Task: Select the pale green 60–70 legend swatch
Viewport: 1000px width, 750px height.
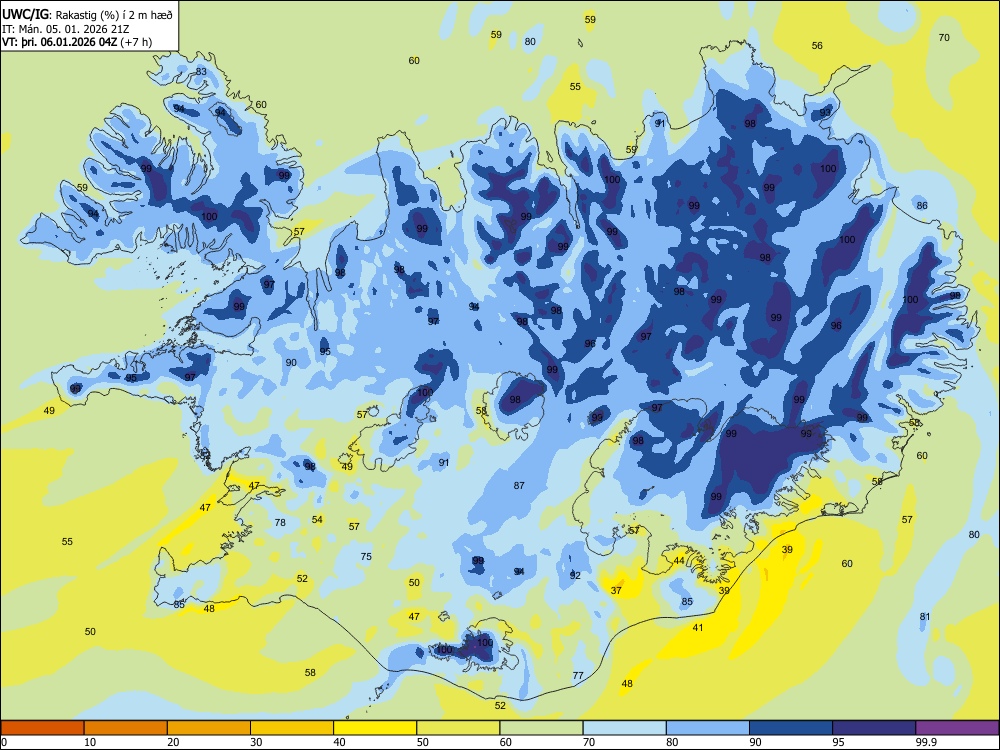Action: click(541, 728)
